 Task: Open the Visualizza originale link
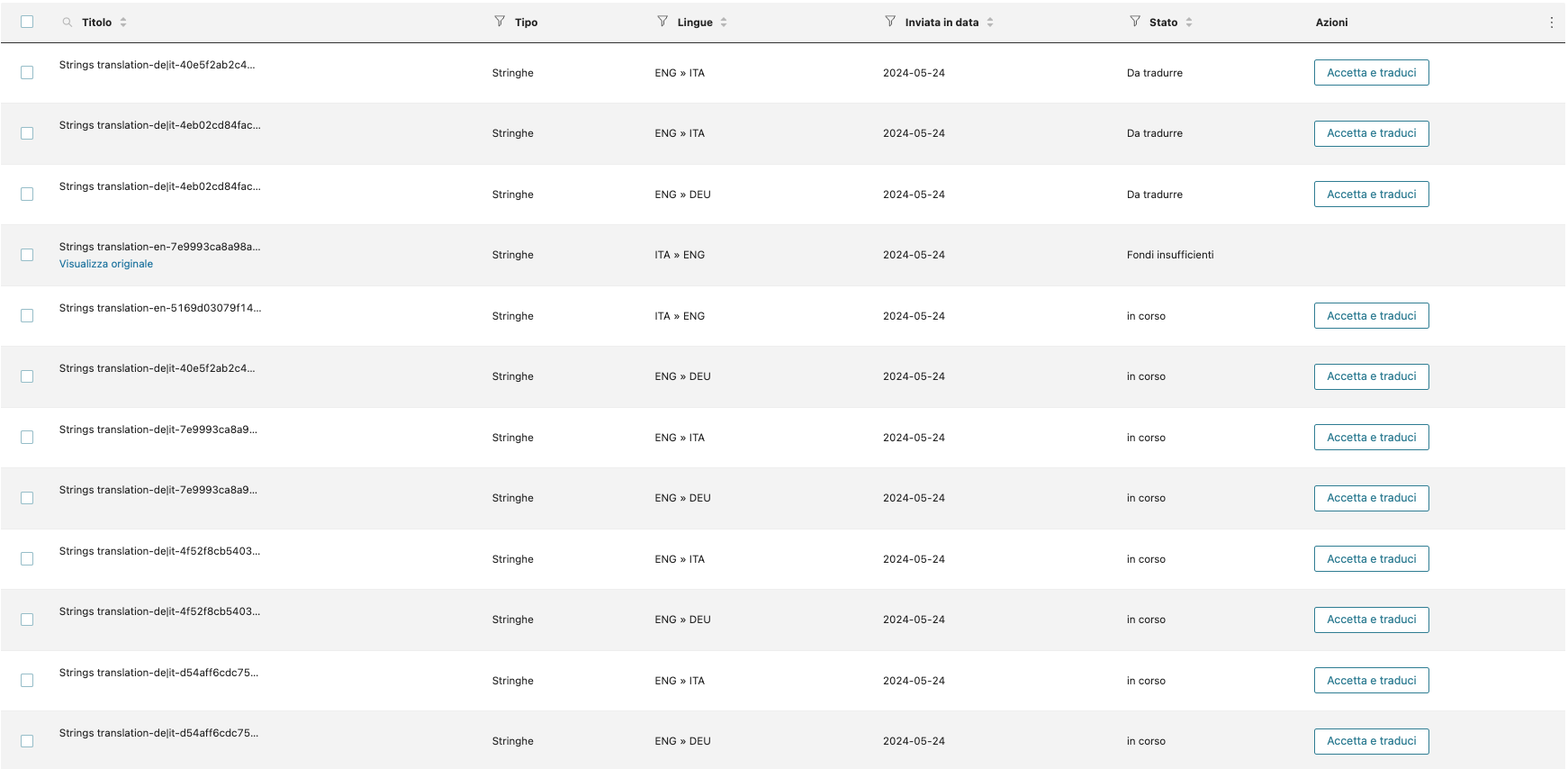point(106,264)
